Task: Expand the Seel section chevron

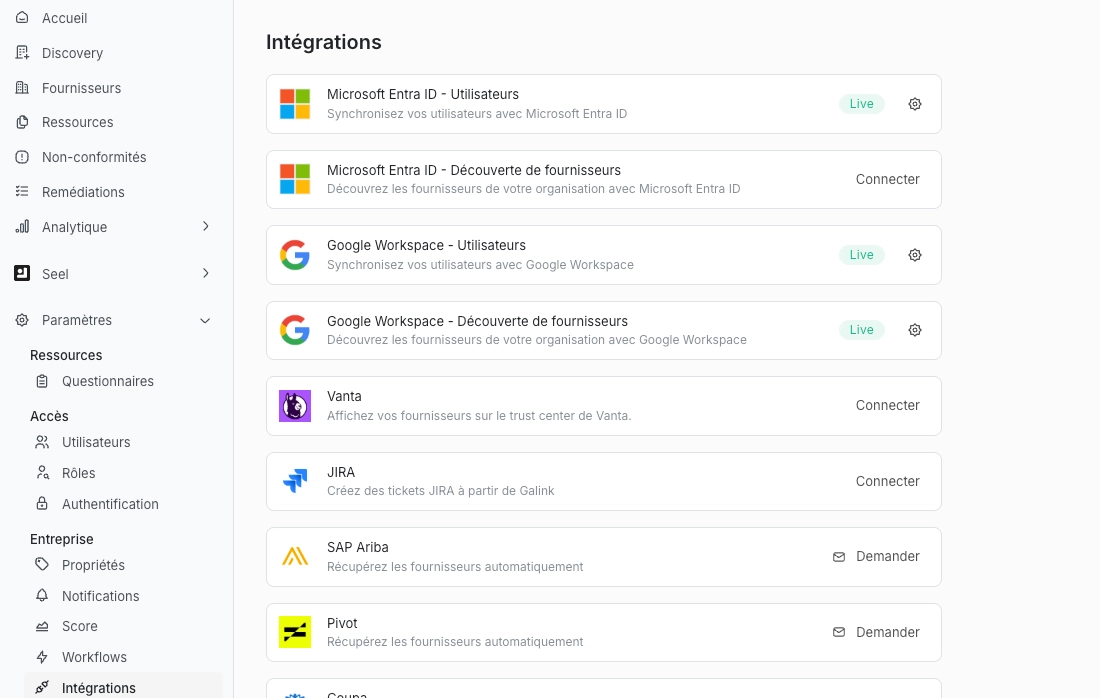Action: coord(205,273)
